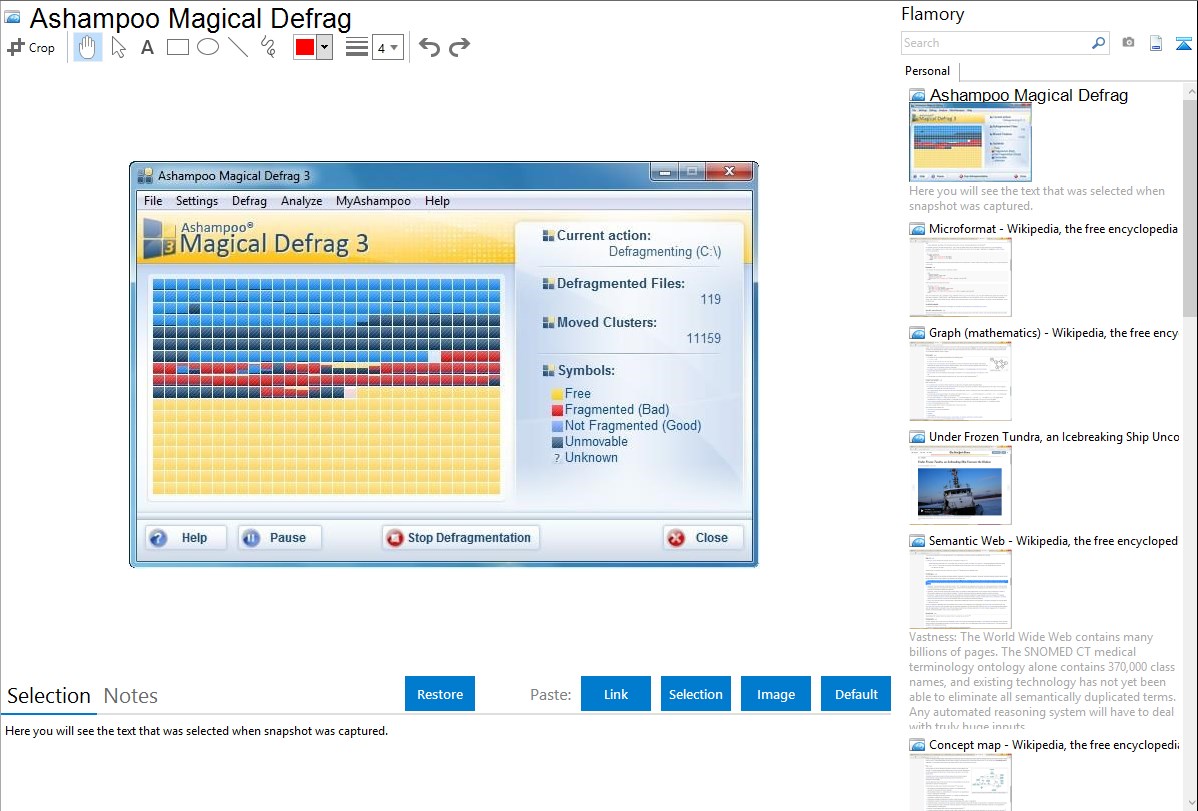Open the Settings menu in Magical Defrag
Screen dimensions: 1198x811
point(197,201)
